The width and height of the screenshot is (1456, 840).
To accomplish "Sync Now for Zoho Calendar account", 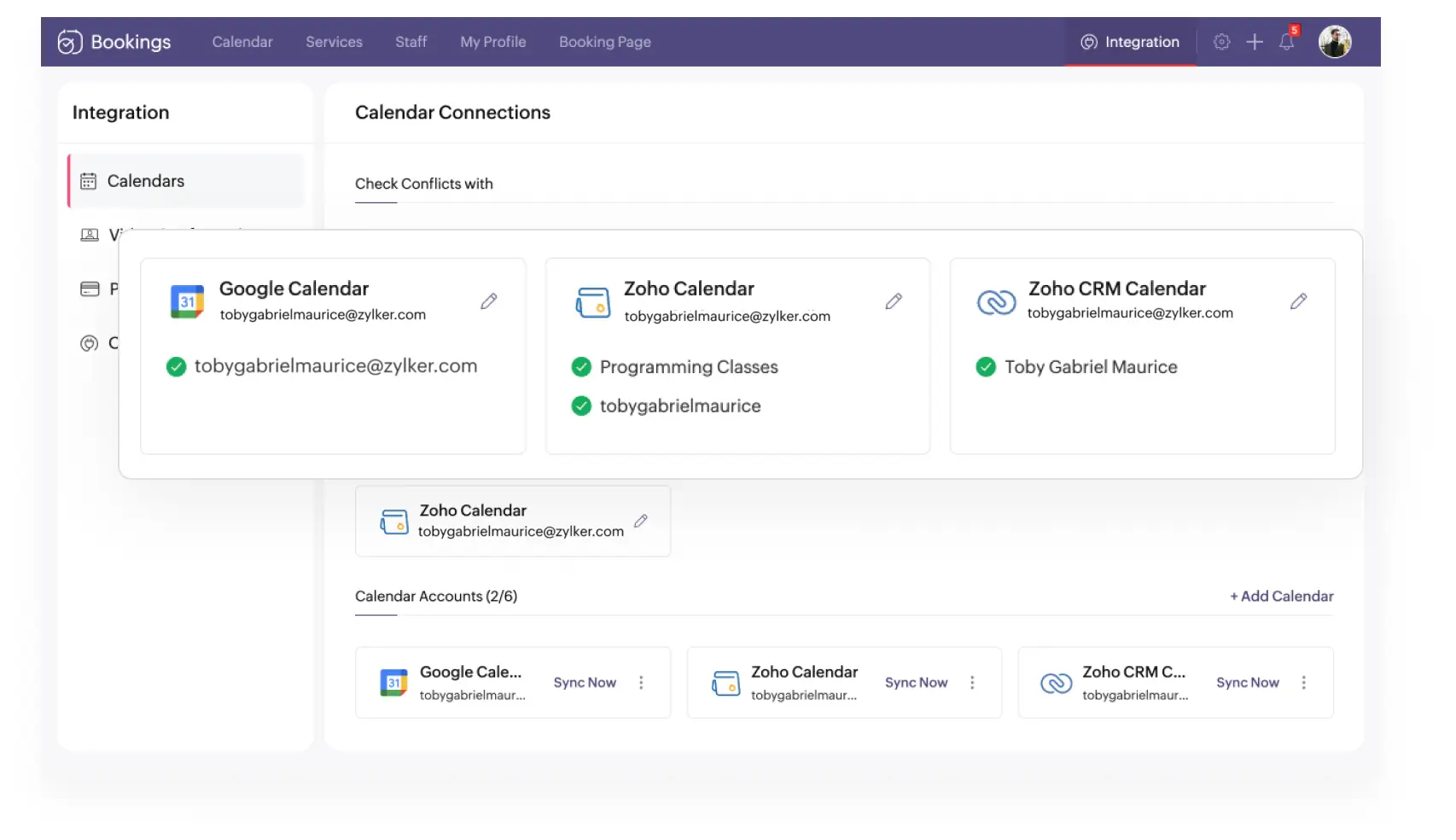I will pos(916,683).
